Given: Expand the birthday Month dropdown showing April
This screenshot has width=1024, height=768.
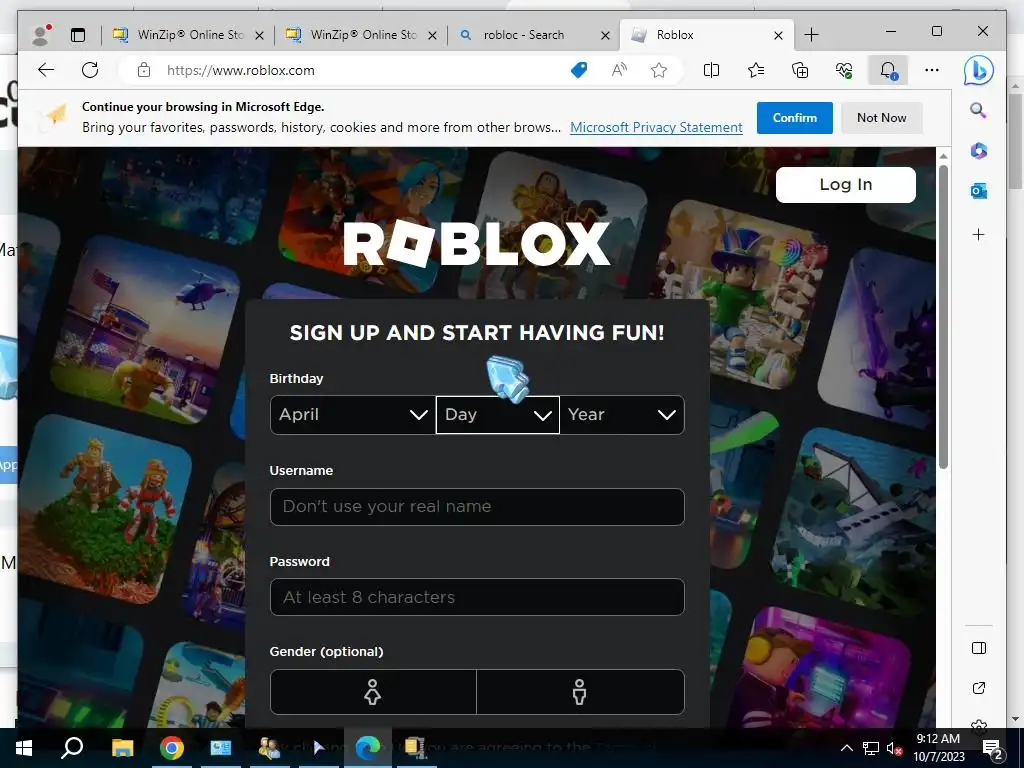Looking at the screenshot, I should tap(353, 415).
